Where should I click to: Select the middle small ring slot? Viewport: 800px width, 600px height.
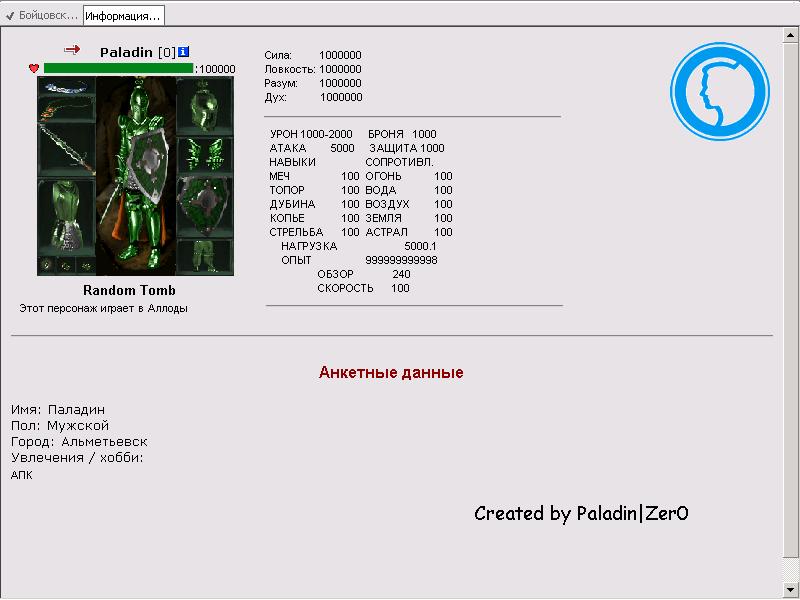pyautogui.click(x=66, y=265)
